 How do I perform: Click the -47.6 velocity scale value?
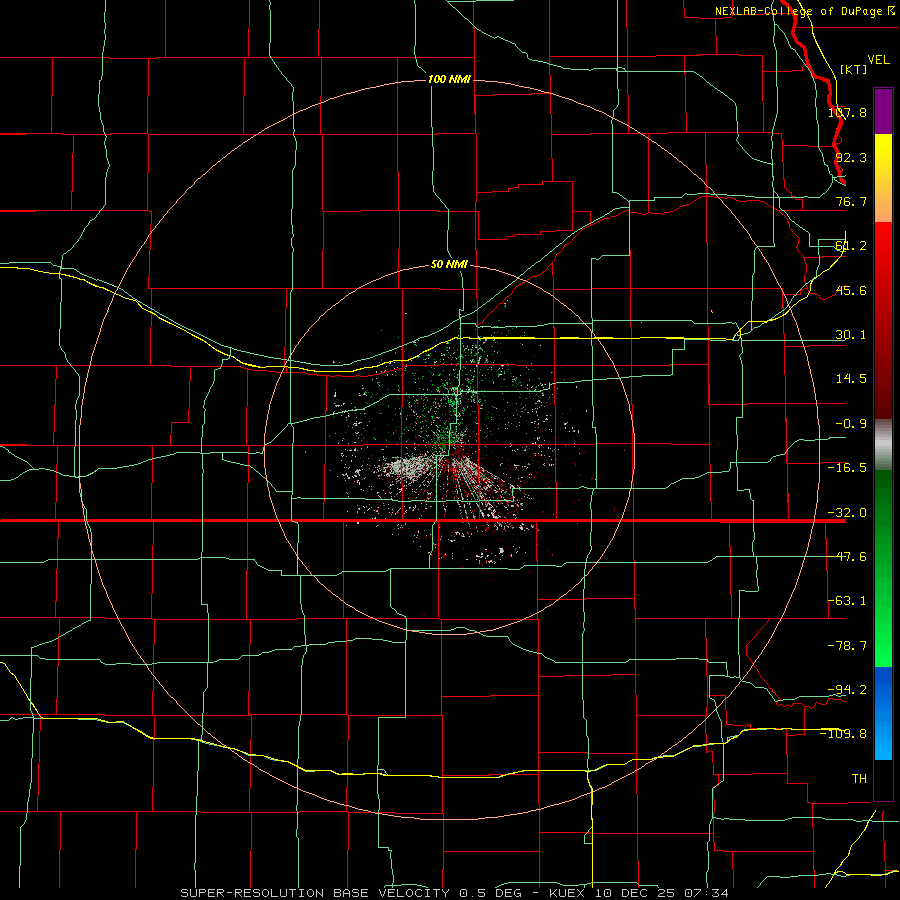pyautogui.click(x=847, y=557)
